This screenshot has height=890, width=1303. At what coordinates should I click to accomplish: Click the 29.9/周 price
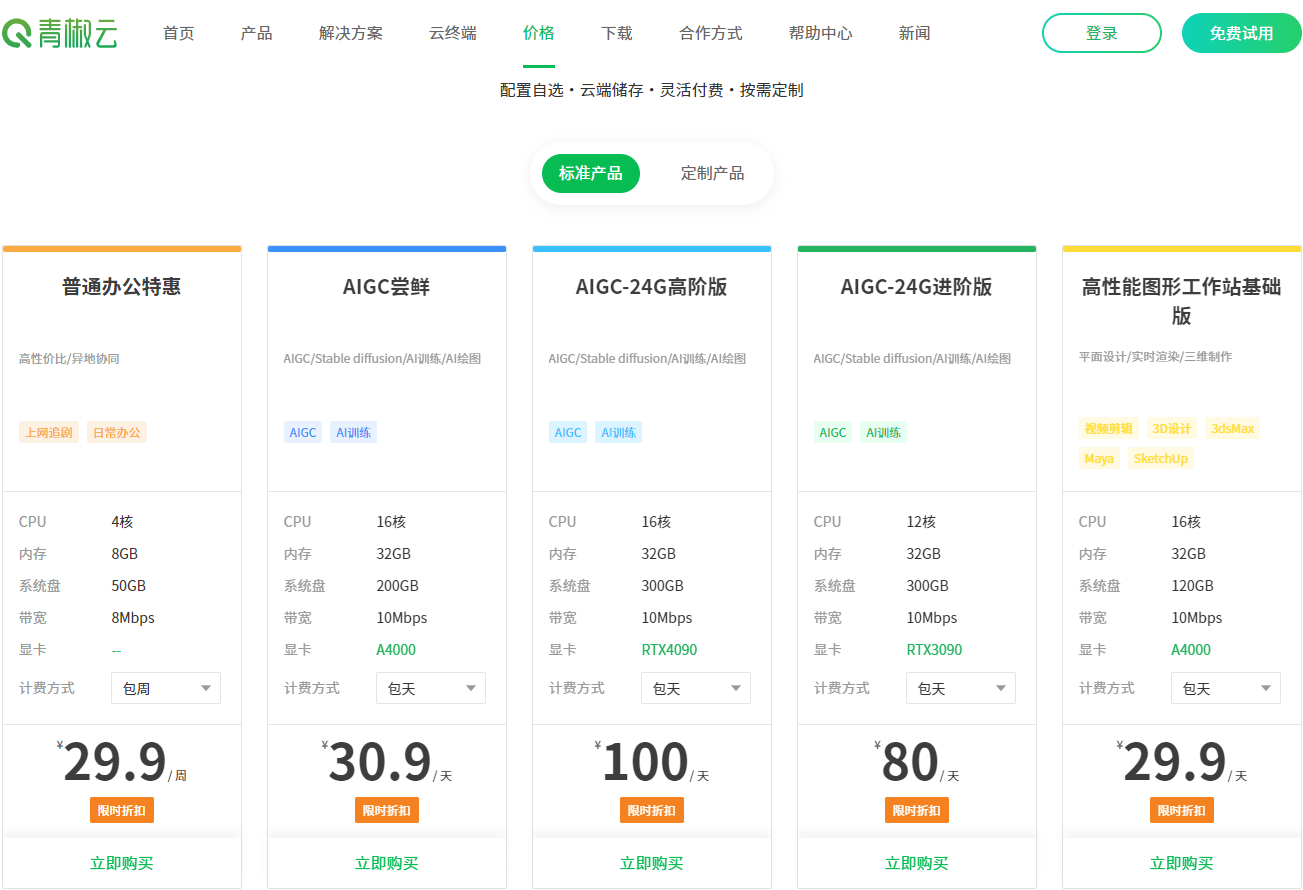(x=122, y=763)
